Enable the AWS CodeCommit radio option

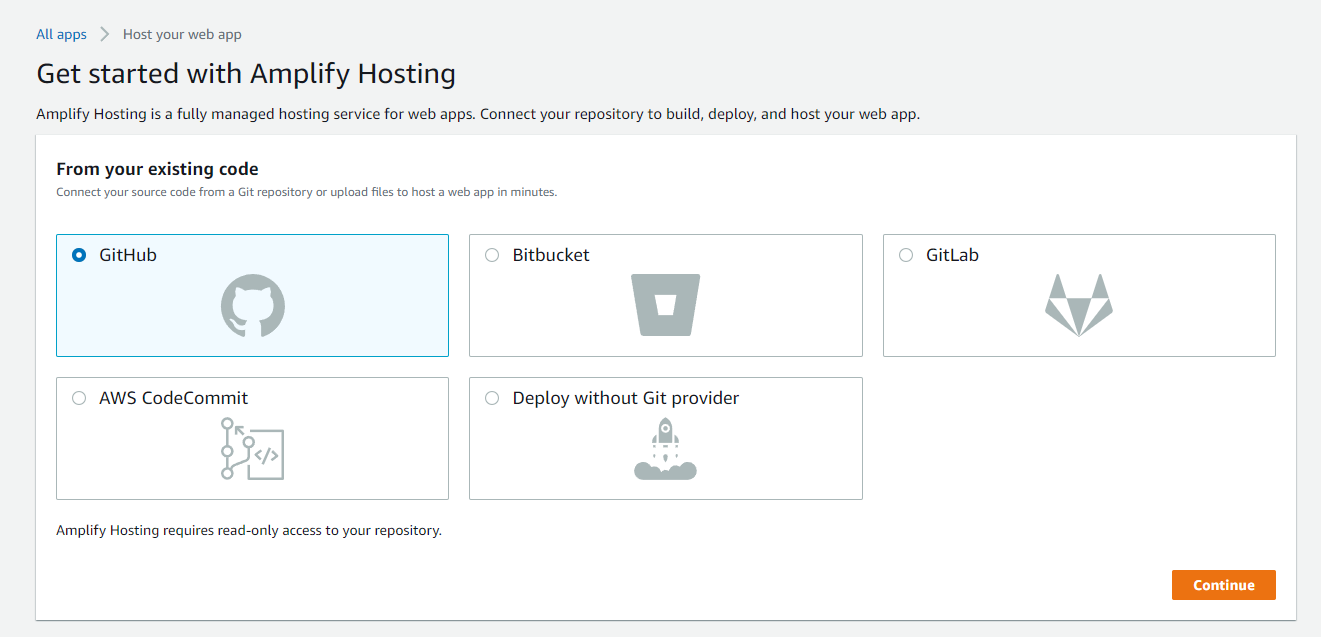tap(79, 398)
